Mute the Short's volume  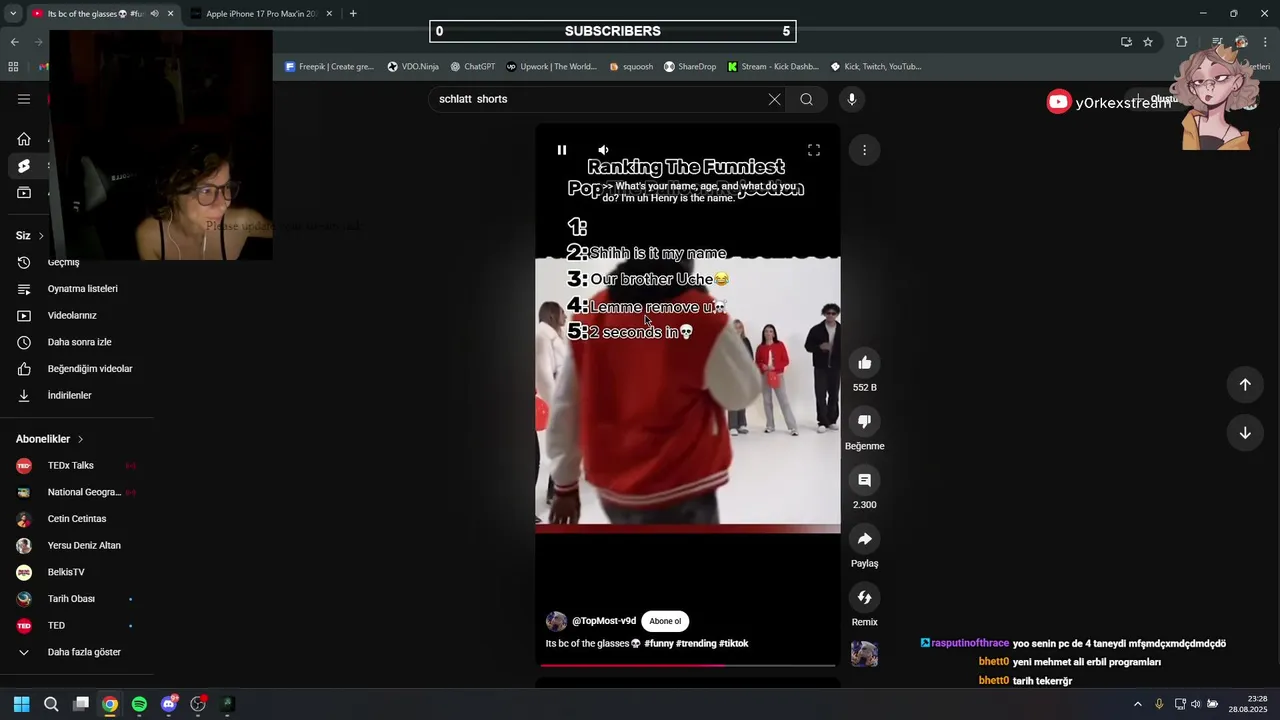603,150
